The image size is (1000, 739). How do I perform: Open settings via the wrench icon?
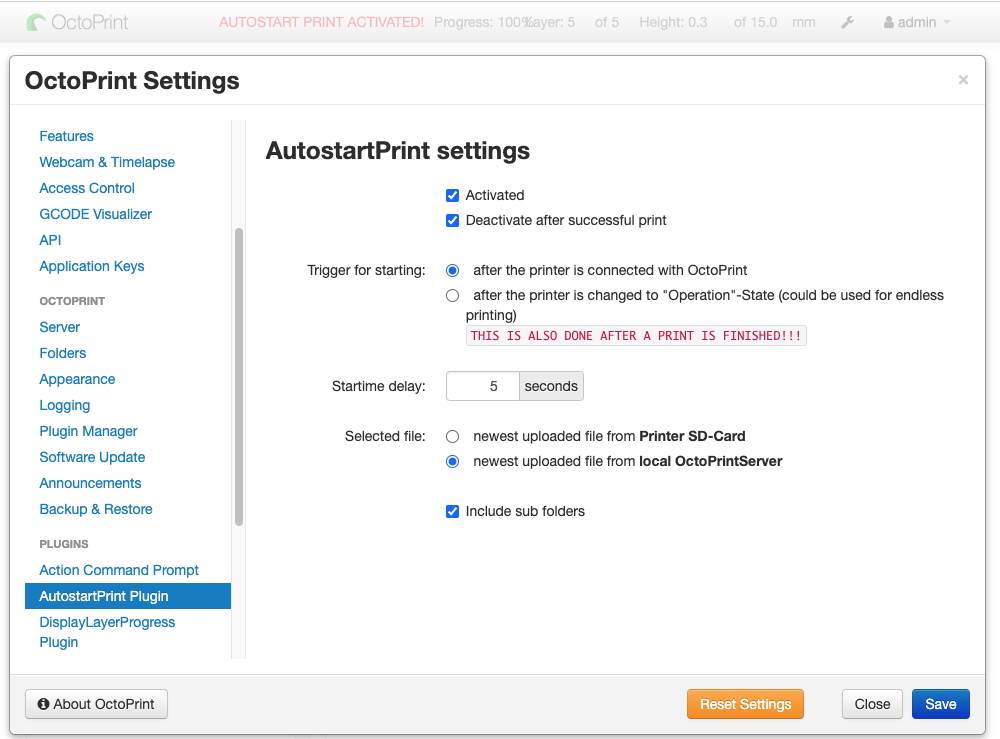click(847, 22)
